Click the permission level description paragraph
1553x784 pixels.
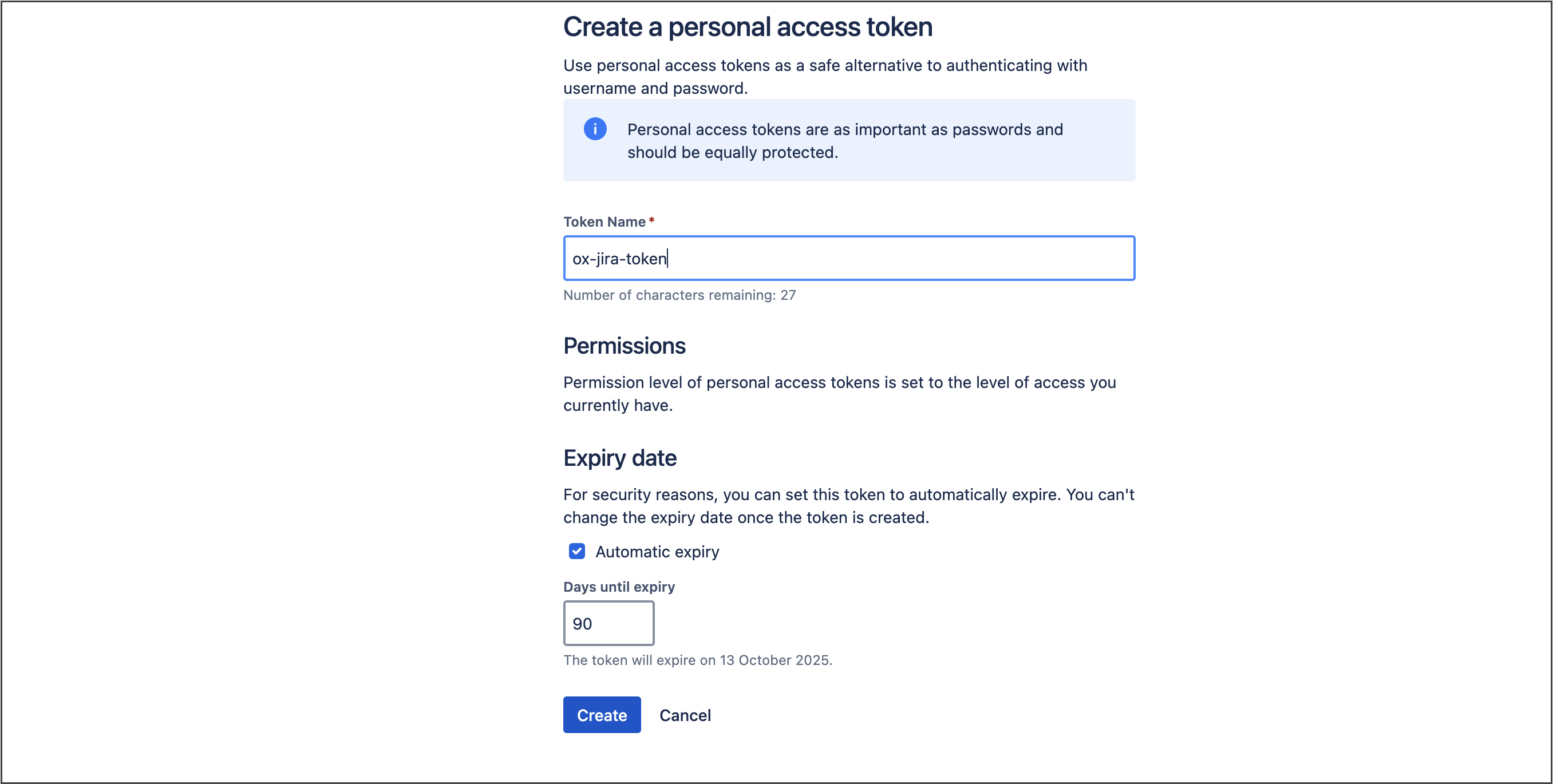(839, 394)
